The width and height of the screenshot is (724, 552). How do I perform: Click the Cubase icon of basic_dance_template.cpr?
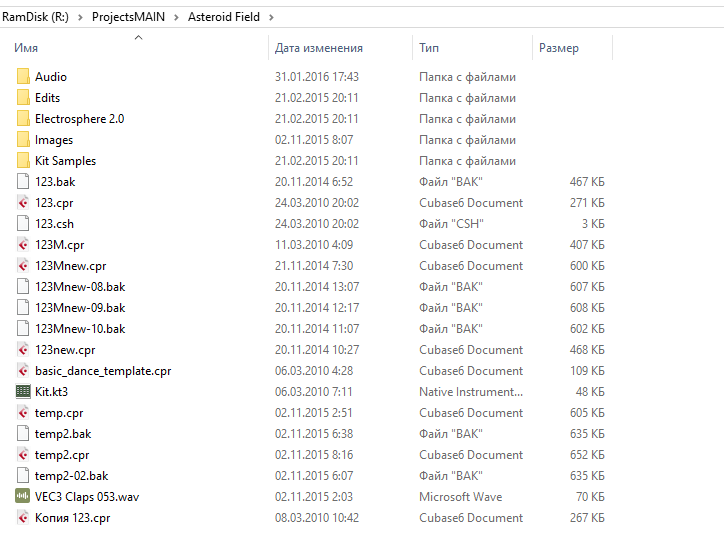(x=23, y=371)
